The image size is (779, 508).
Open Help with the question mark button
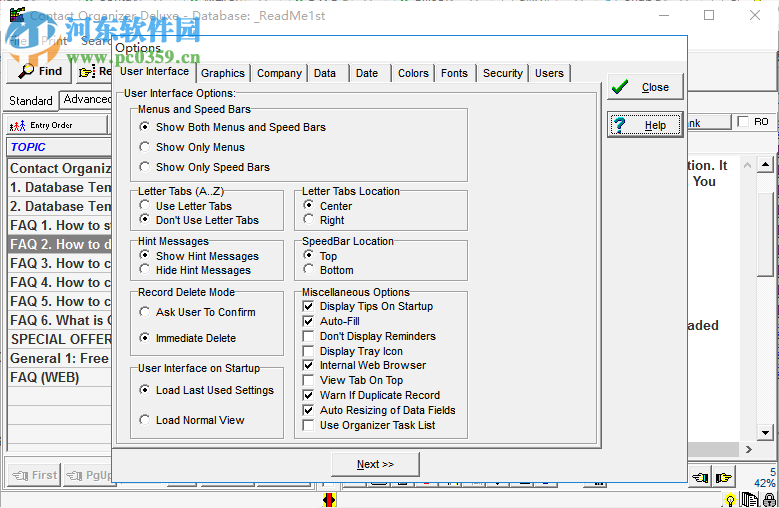(x=645, y=125)
